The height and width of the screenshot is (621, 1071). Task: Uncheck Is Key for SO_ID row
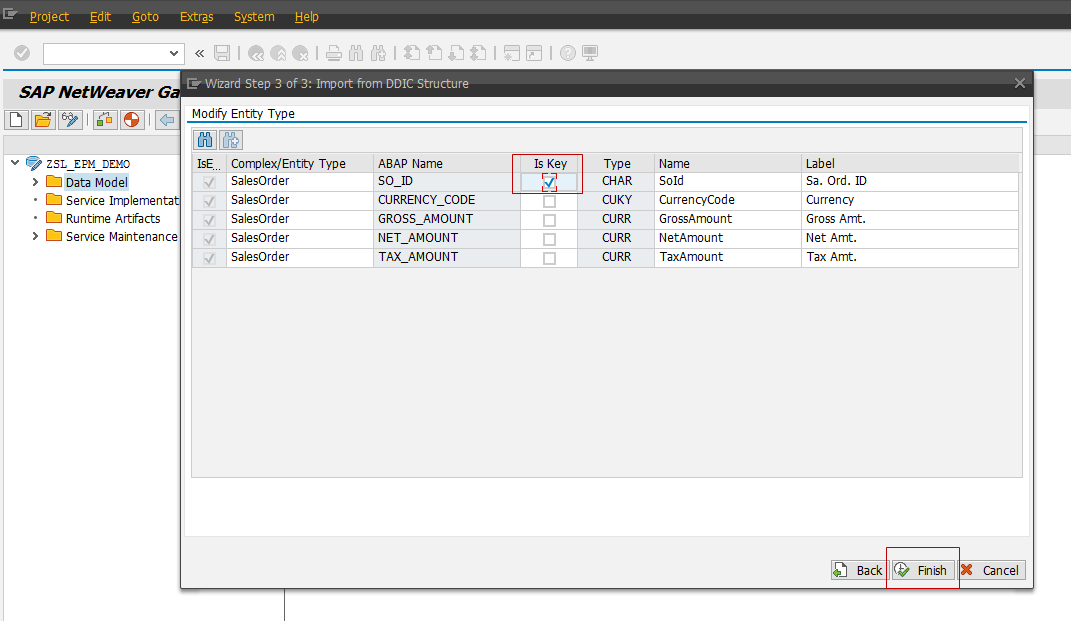[x=548, y=181]
